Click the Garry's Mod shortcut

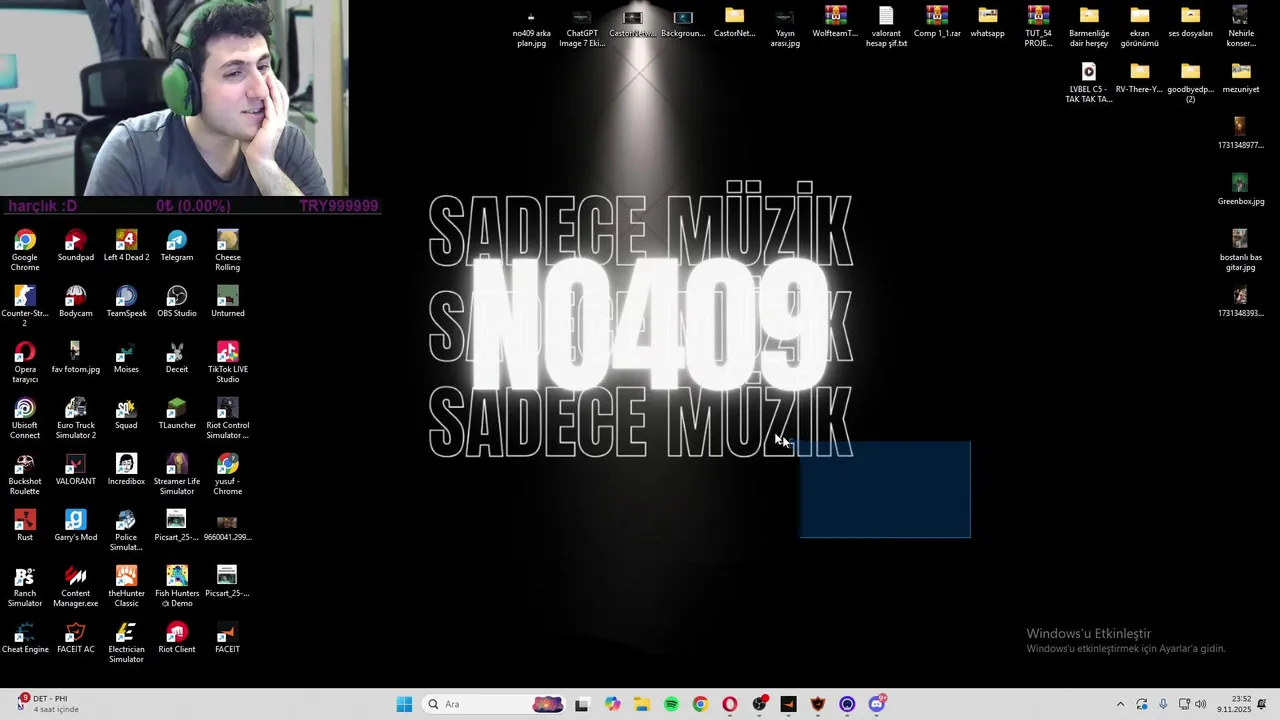click(75, 526)
